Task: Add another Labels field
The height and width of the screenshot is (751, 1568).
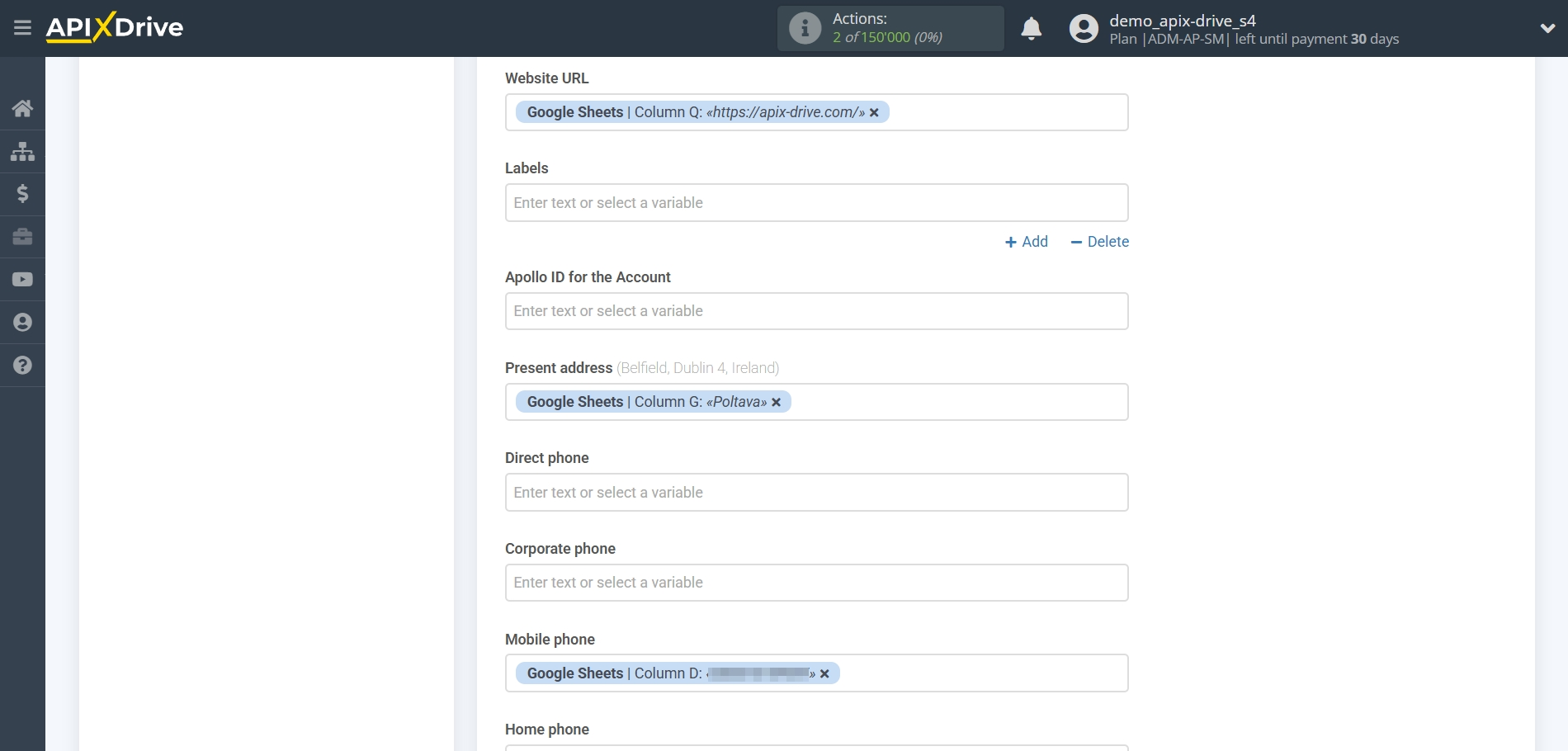Action: (1026, 241)
